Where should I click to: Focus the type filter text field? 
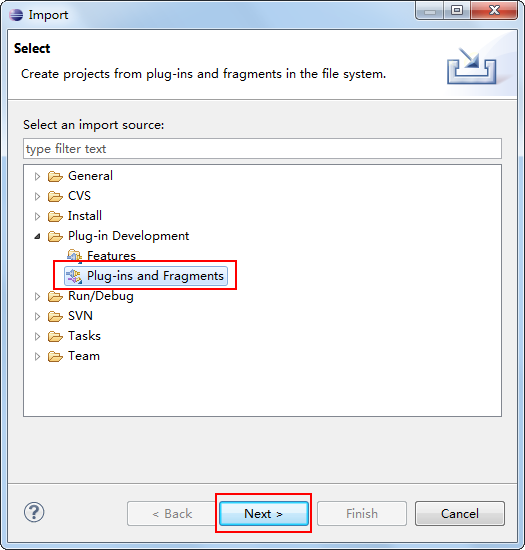click(262, 149)
